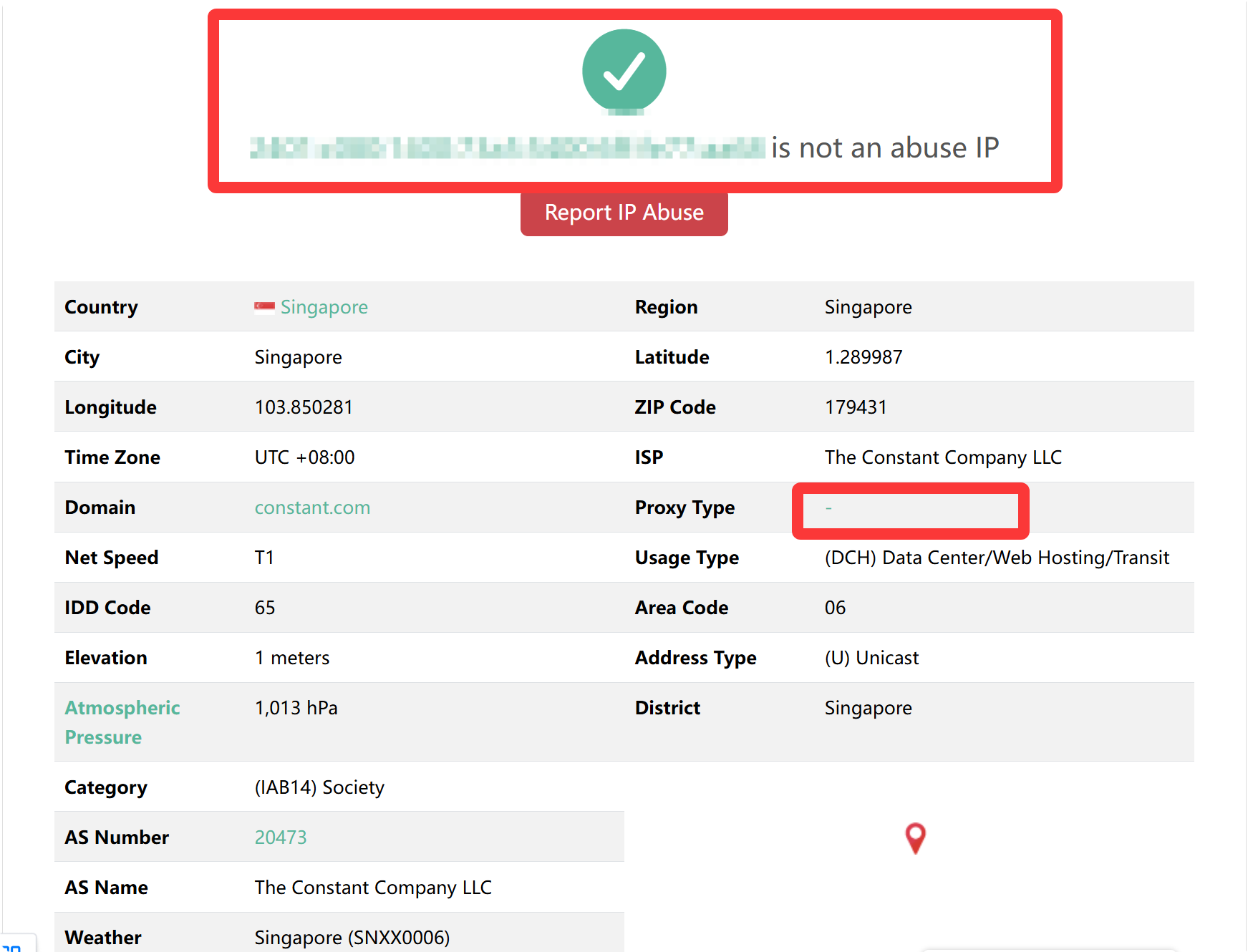Click the weather value Singapore (SNXX0006)
The height and width of the screenshot is (952, 1253).
click(352, 938)
